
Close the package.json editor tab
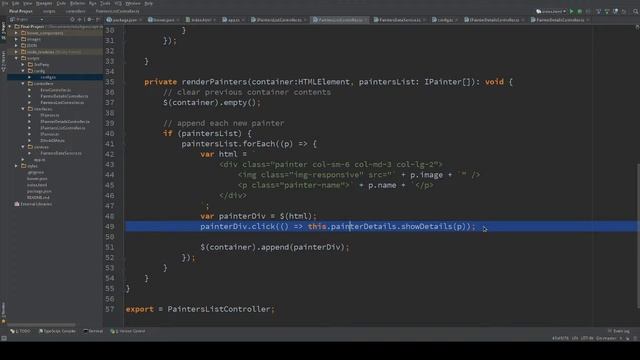(140, 20)
